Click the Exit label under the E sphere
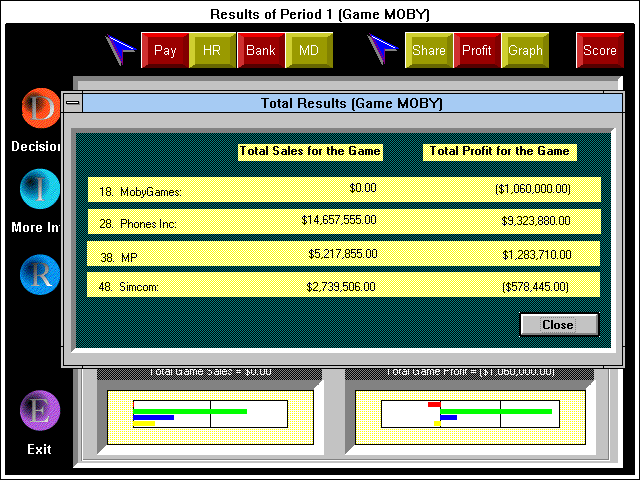The image size is (640, 480). pos(39,449)
